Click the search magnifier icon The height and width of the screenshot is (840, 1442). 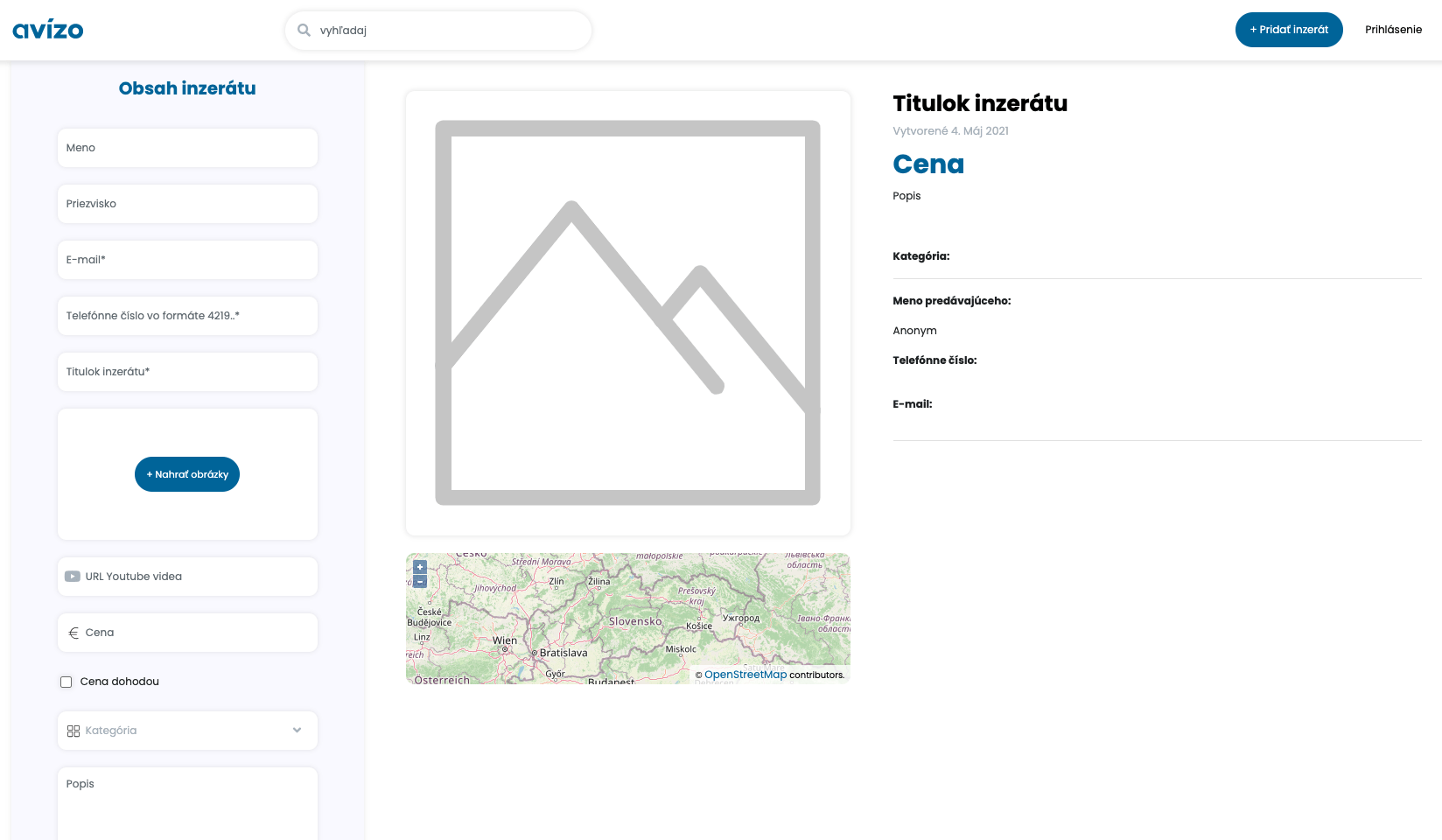(x=304, y=31)
